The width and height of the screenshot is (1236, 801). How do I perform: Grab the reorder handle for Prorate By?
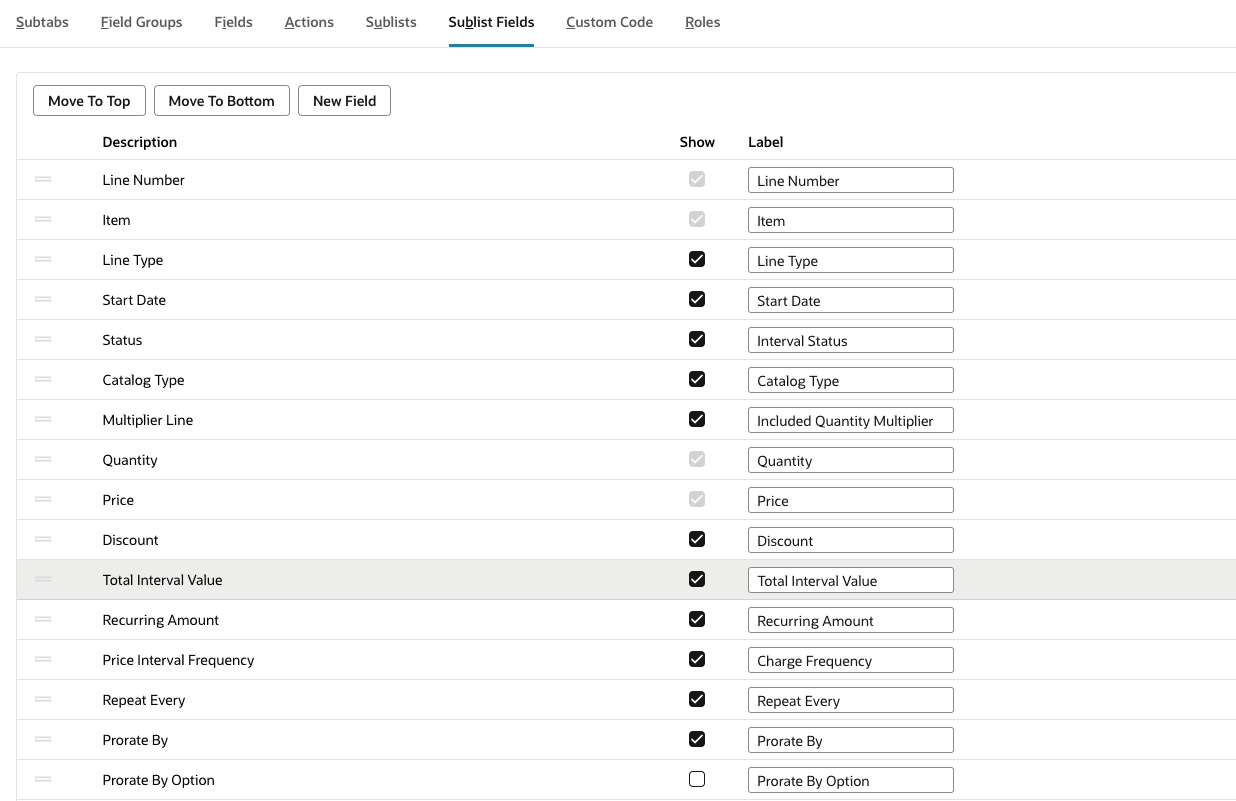[43, 739]
